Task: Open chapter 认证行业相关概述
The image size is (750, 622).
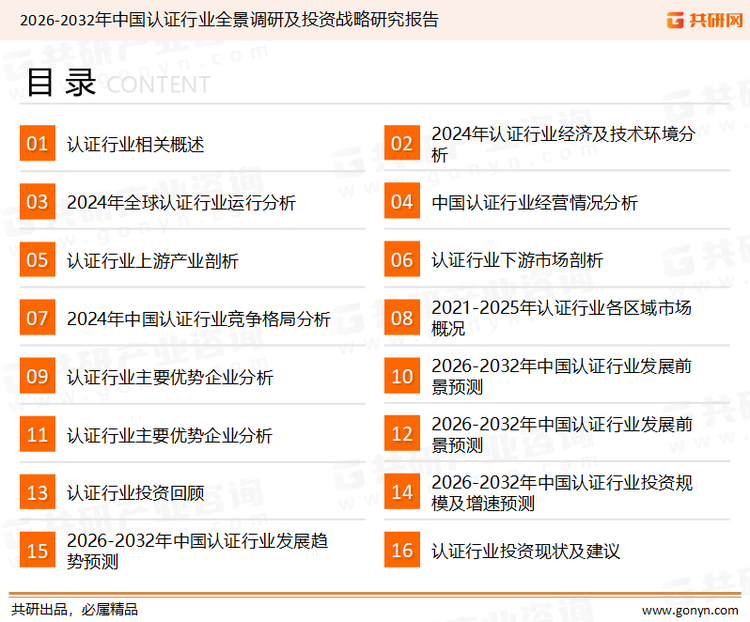Action: tap(135, 144)
